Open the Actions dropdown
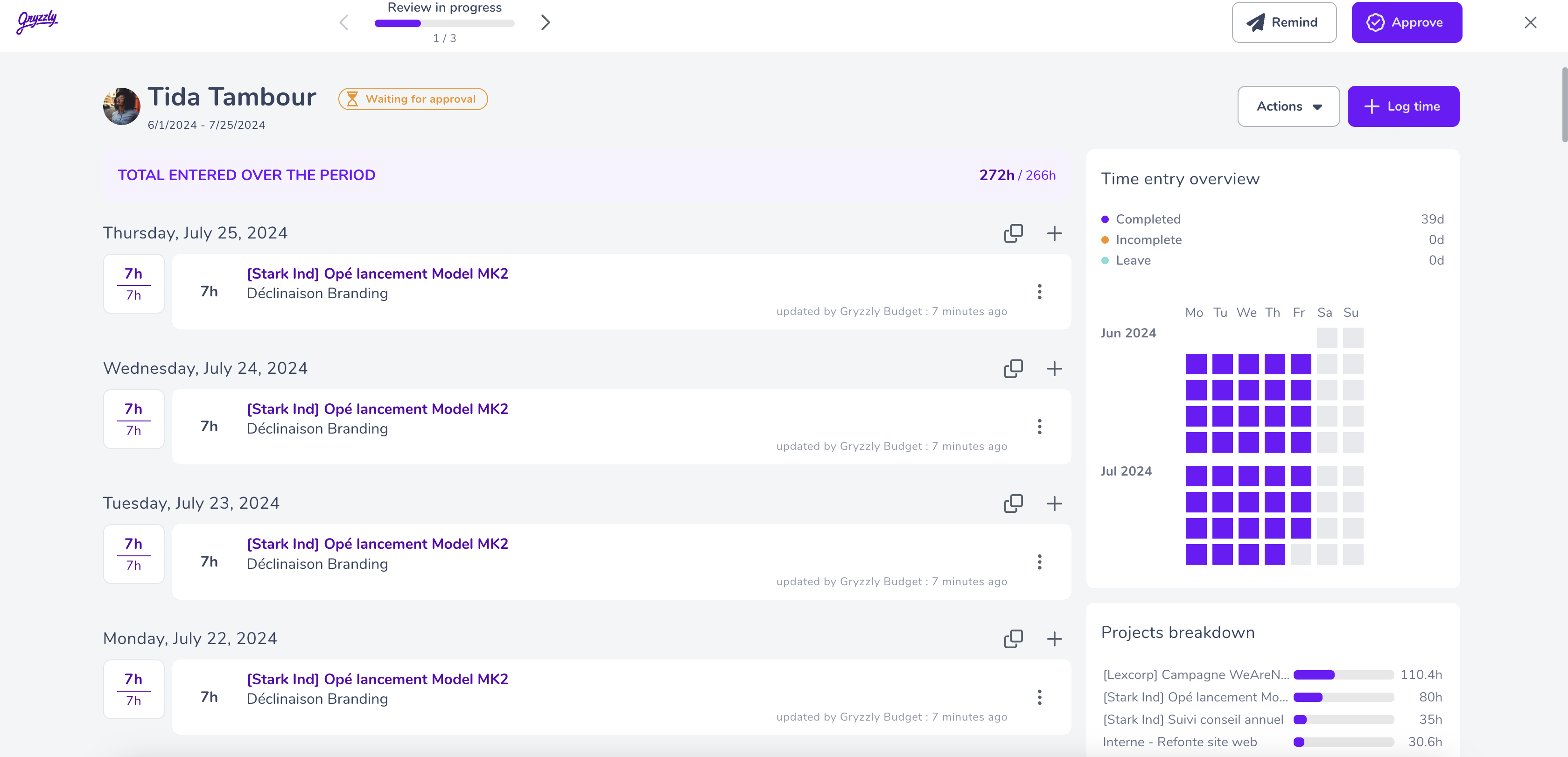Viewport: 1568px width, 757px height. pos(1288,106)
